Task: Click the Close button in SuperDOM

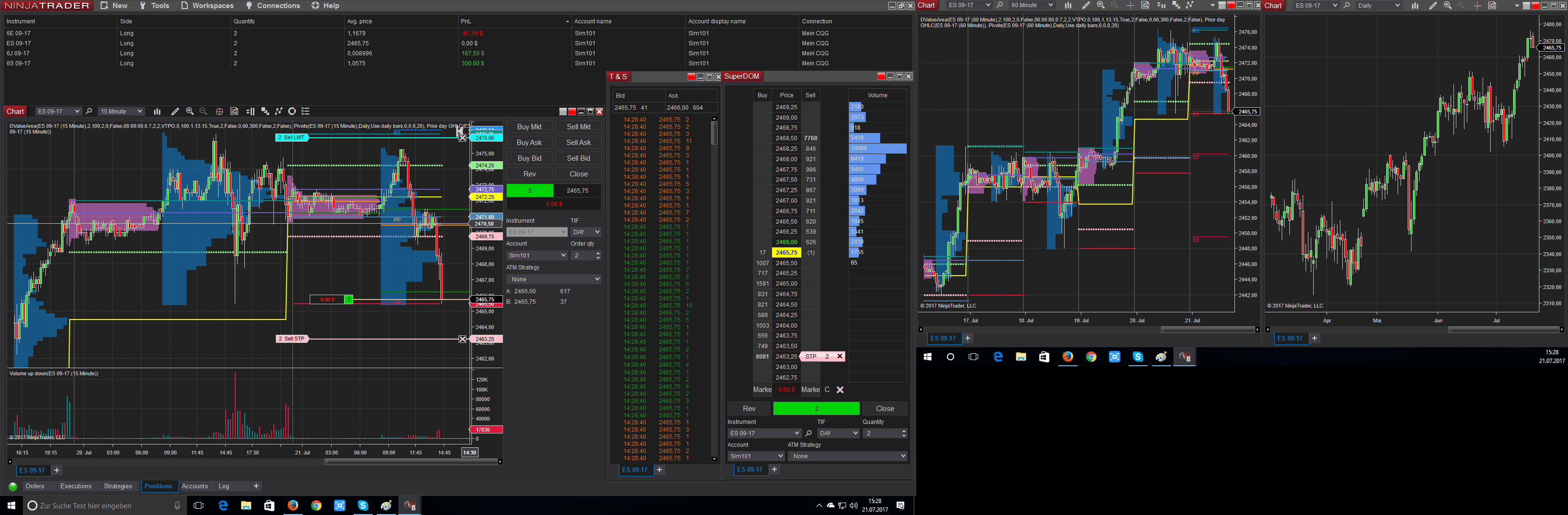Action: point(884,409)
